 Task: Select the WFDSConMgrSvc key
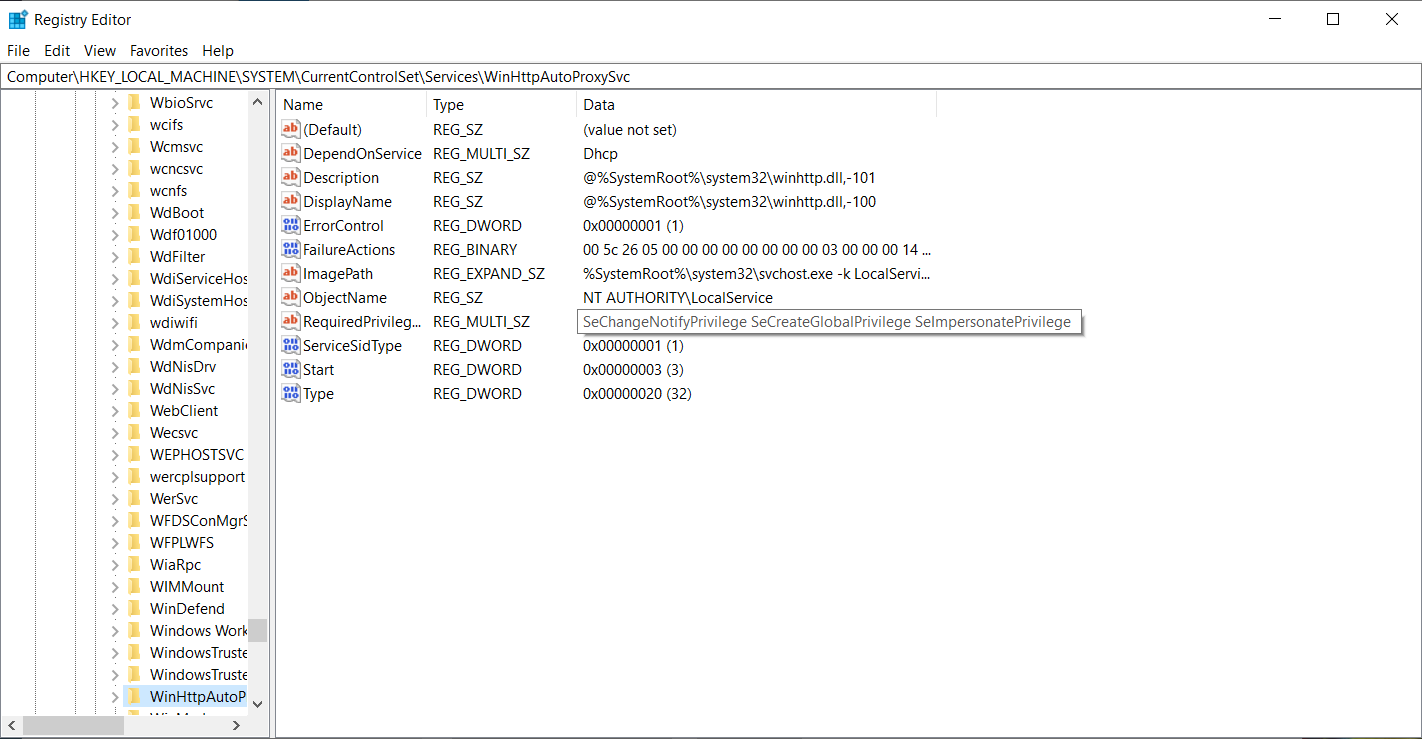pos(198,520)
